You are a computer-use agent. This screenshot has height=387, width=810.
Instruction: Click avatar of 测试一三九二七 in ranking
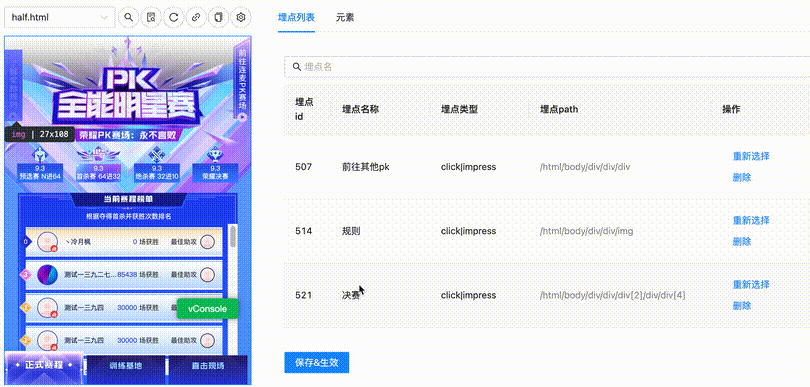pyautogui.click(x=48, y=275)
